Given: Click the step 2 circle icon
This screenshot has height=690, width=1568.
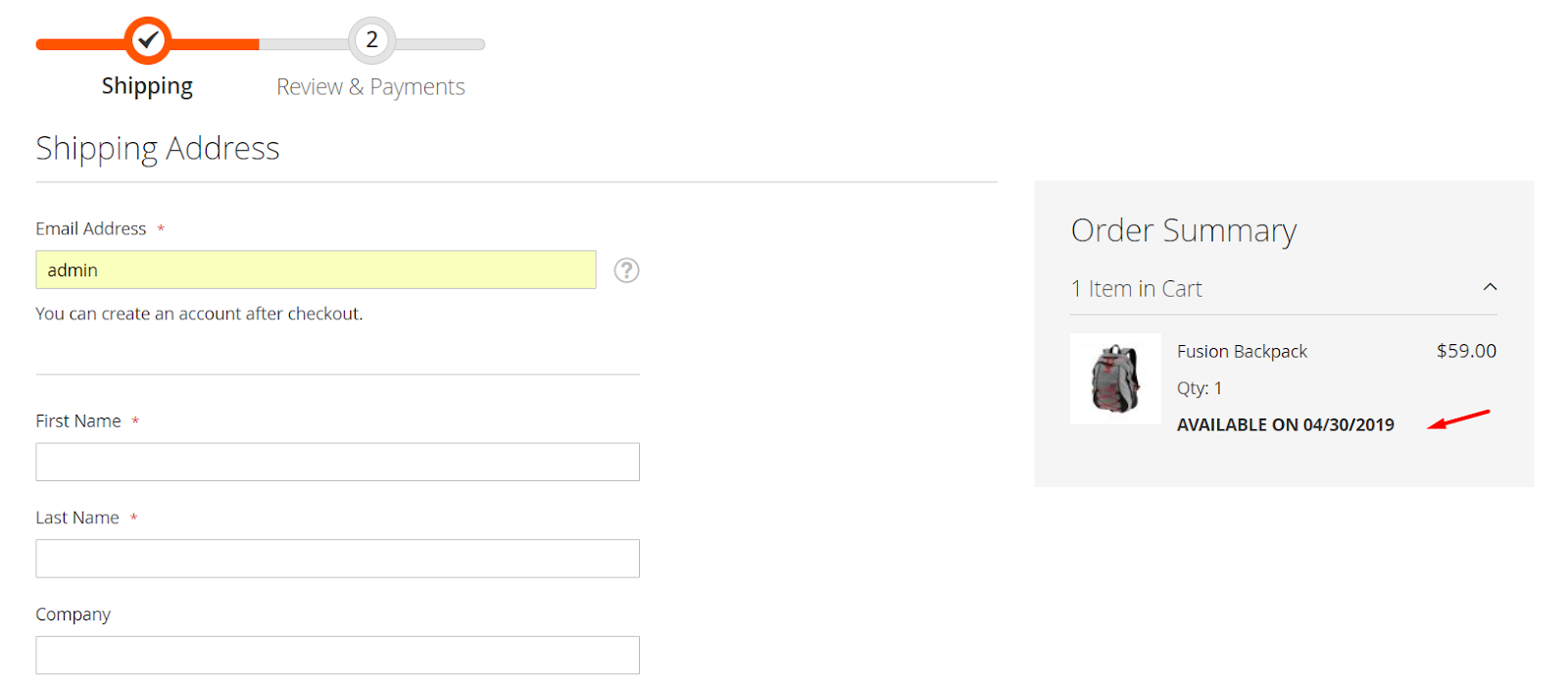Looking at the screenshot, I should (x=371, y=41).
